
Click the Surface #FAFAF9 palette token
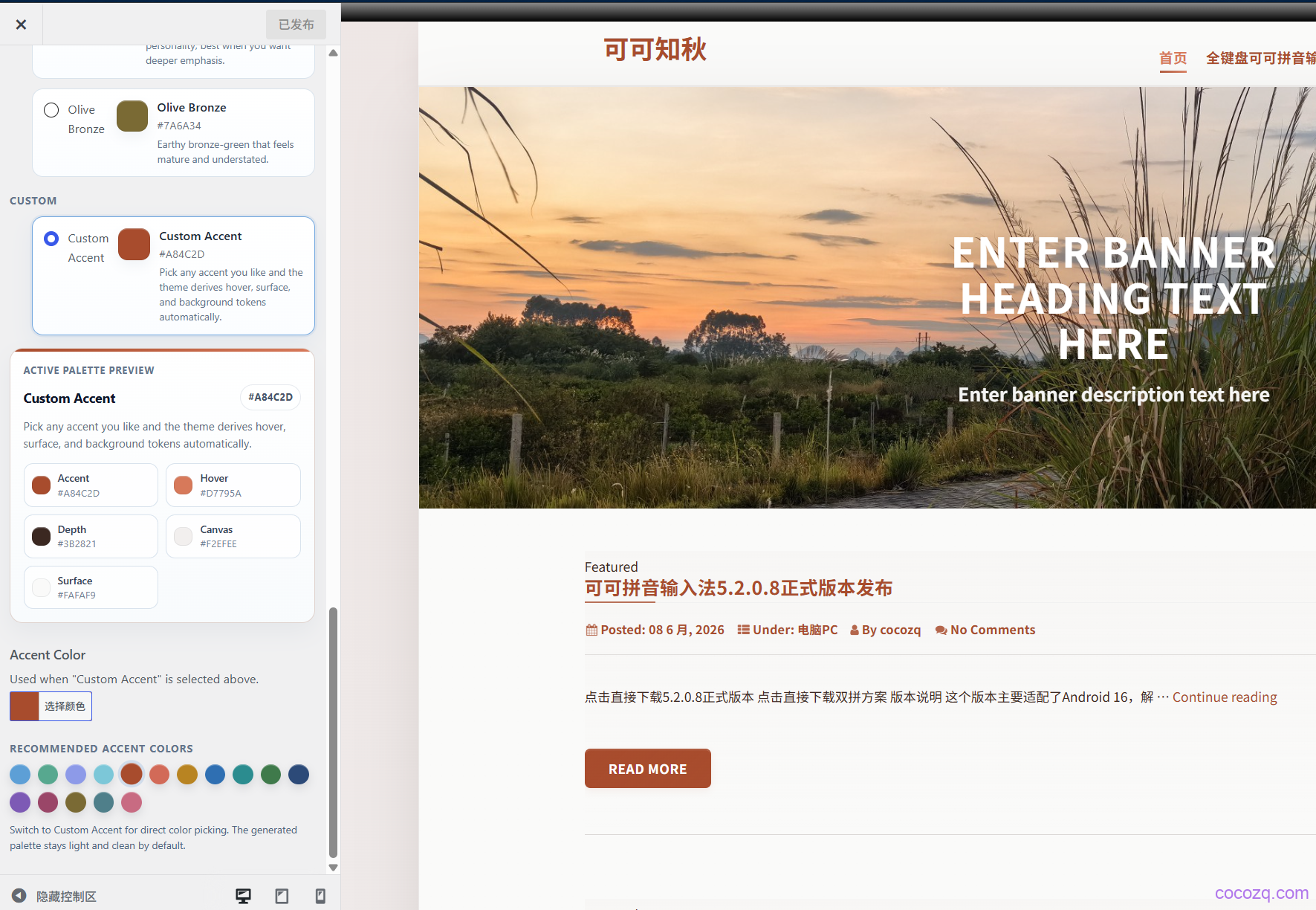point(91,587)
